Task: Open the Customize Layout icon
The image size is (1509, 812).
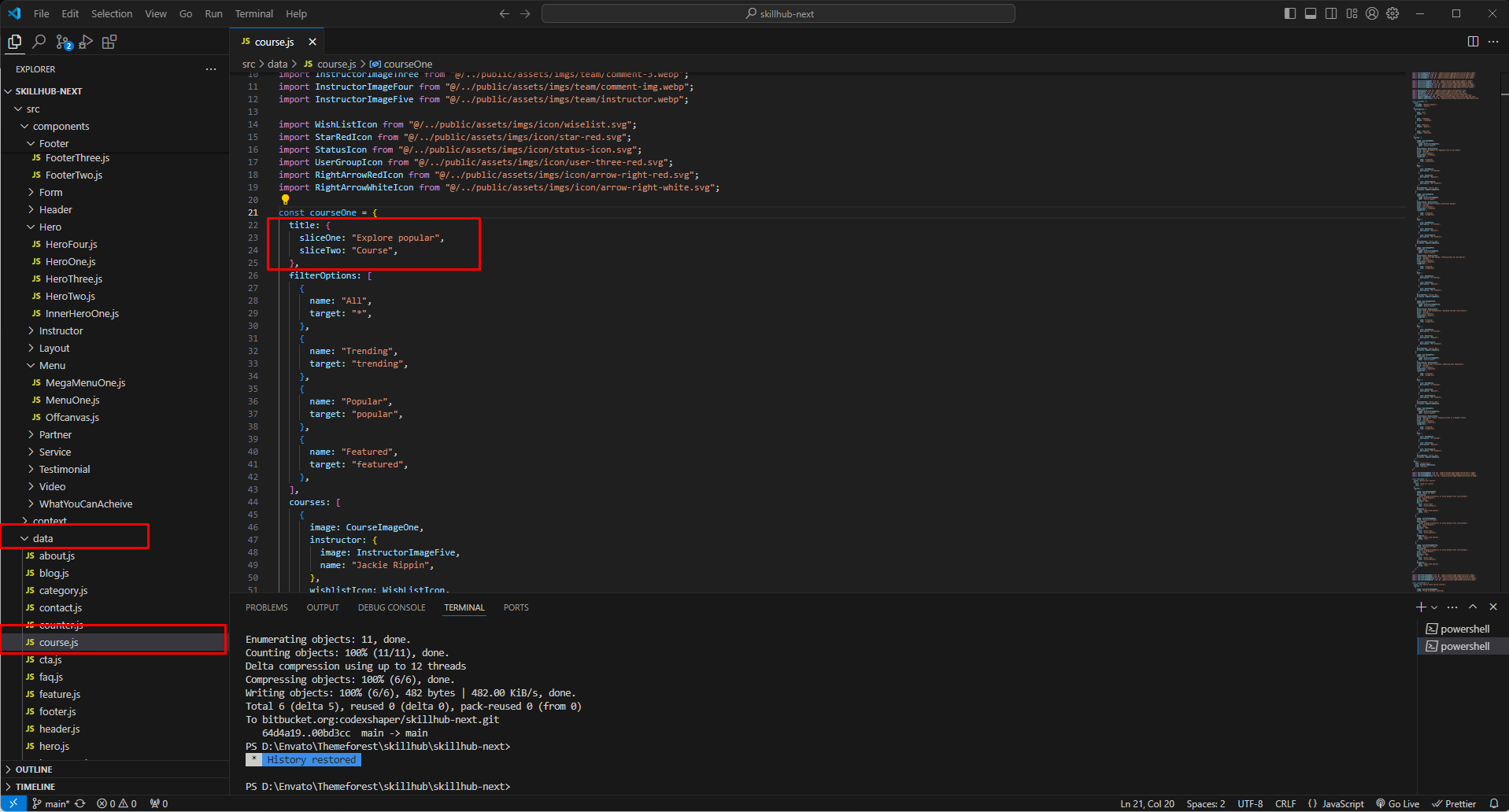Action: 1352,13
